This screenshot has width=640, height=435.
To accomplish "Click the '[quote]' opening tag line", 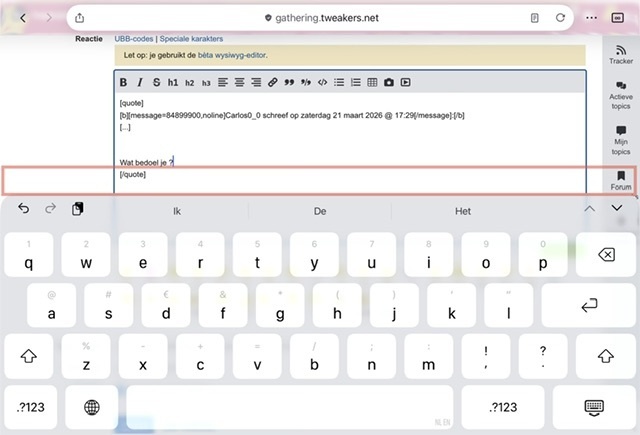I will pyautogui.click(x=131, y=103).
